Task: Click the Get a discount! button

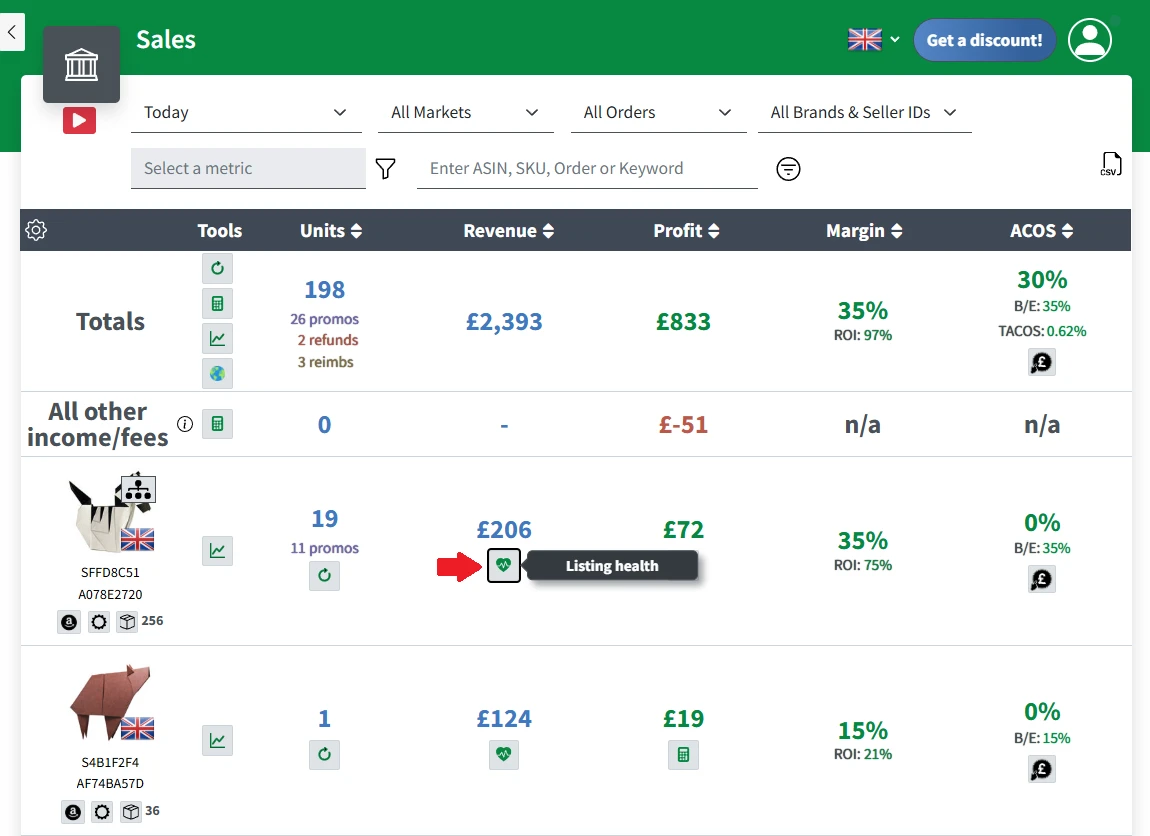Action: pyautogui.click(x=984, y=40)
